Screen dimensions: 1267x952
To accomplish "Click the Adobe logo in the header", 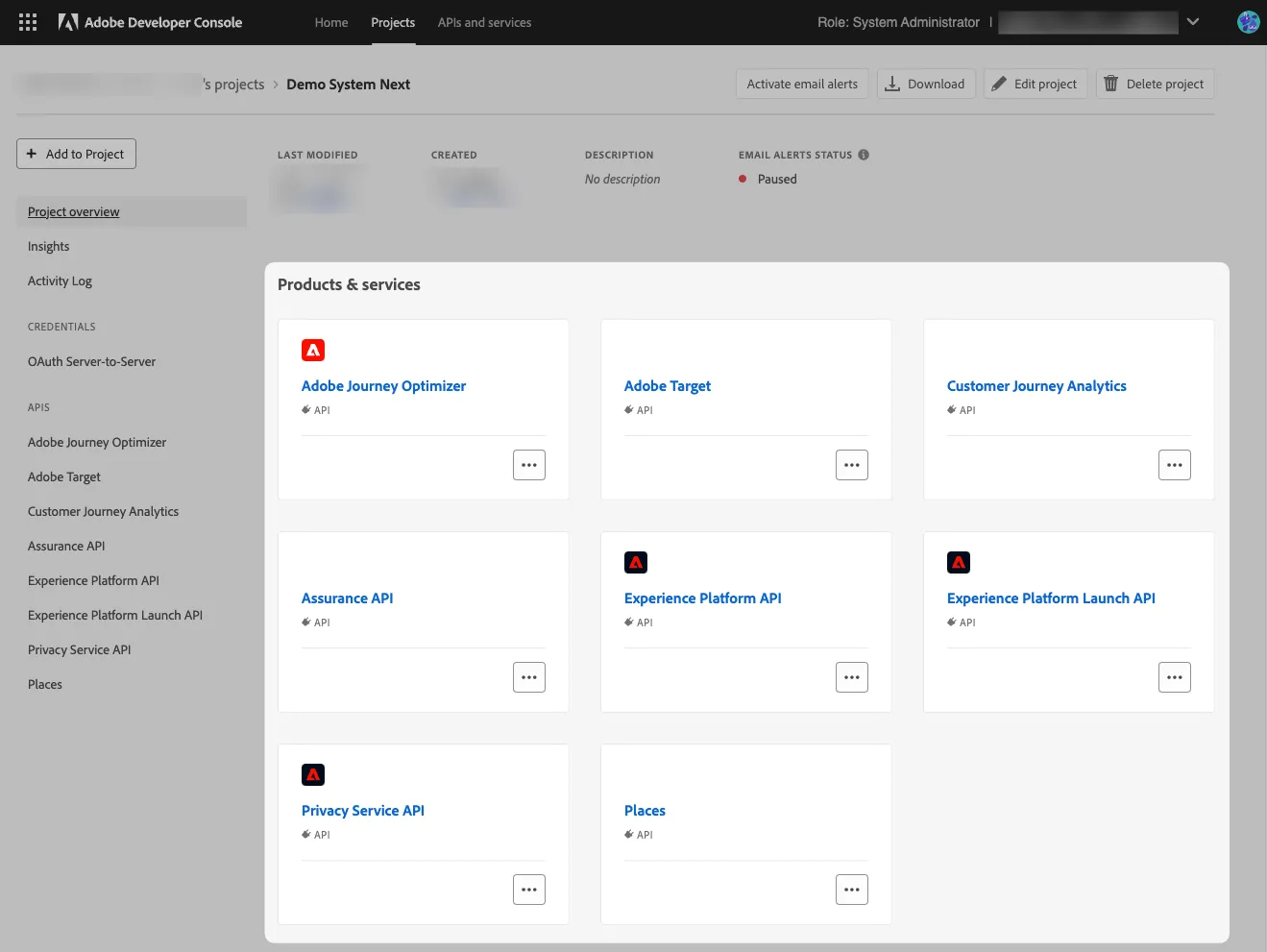I will 68,22.
